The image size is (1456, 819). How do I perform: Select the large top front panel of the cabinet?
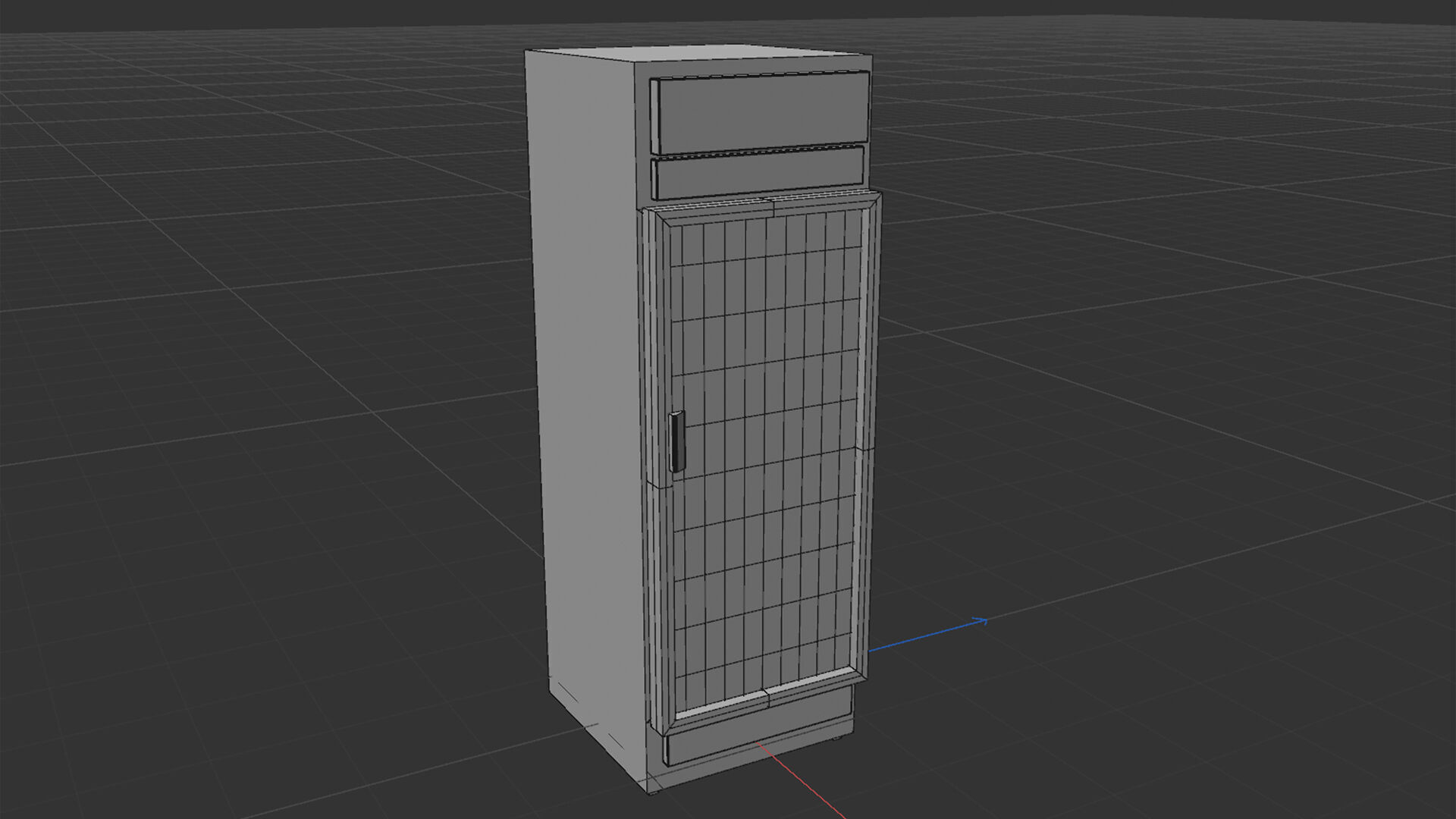(760, 112)
